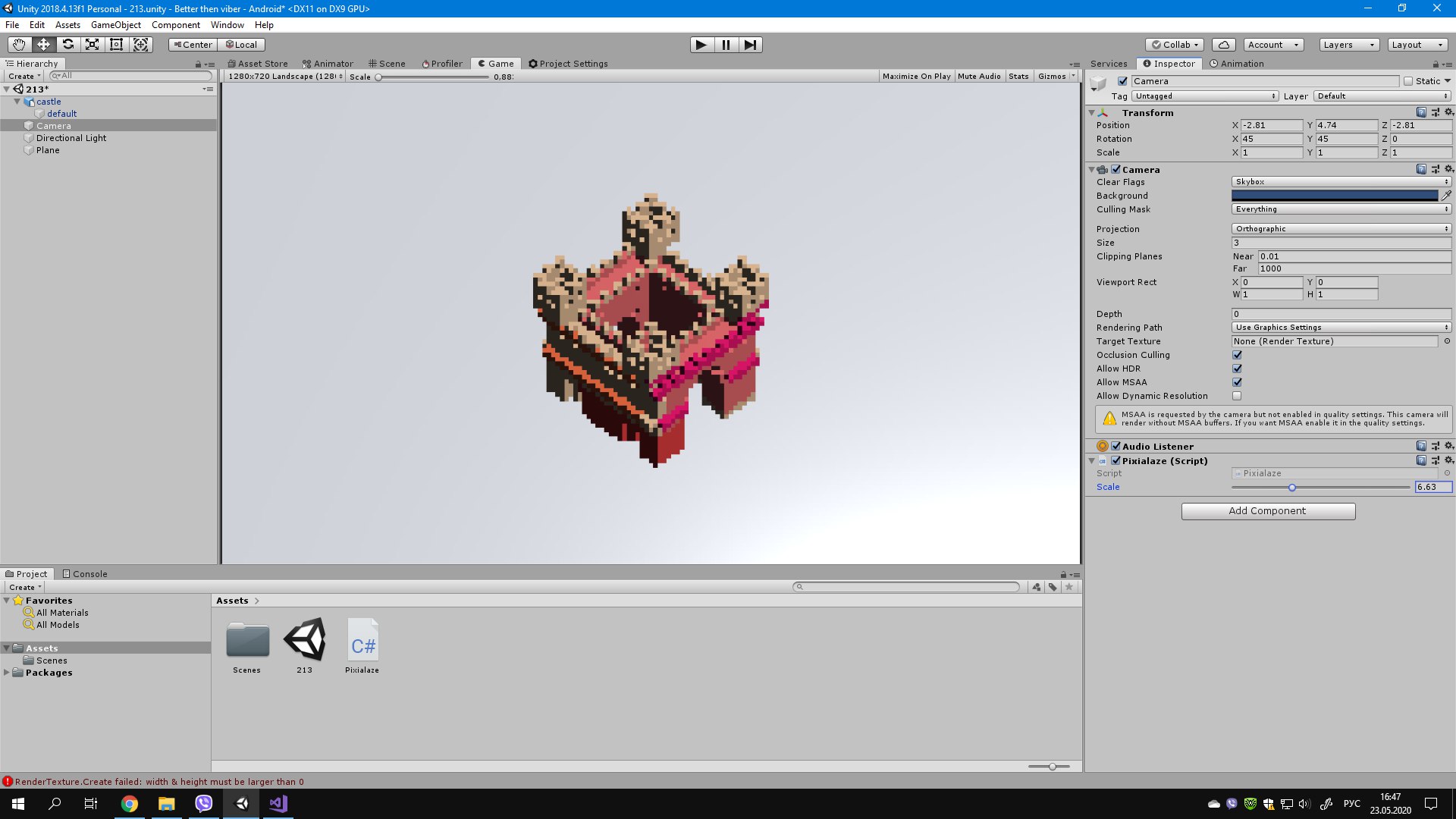1456x819 pixels.
Task: Toggle pivot Center button
Action: (x=193, y=45)
